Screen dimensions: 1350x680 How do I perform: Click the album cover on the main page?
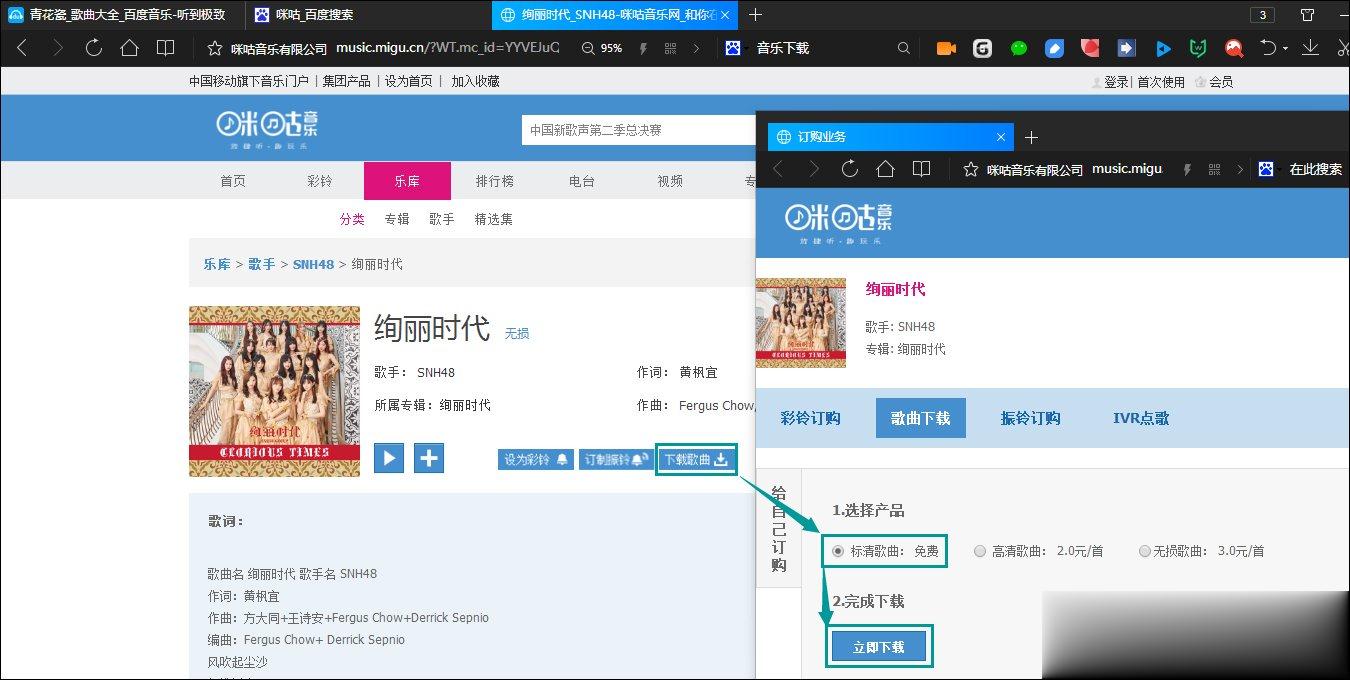pyautogui.click(x=274, y=391)
